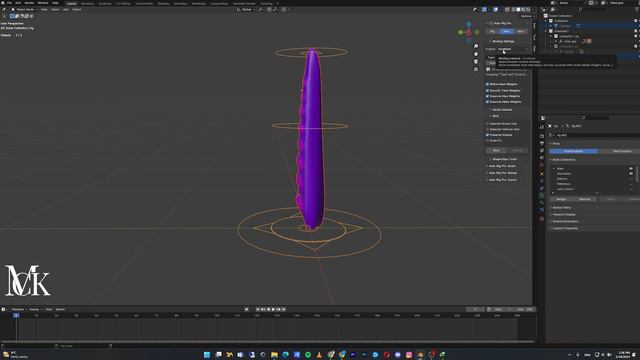Click the extend-selection mode icon
The width and height of the screenshot is (640, 360).
(17, 16)
